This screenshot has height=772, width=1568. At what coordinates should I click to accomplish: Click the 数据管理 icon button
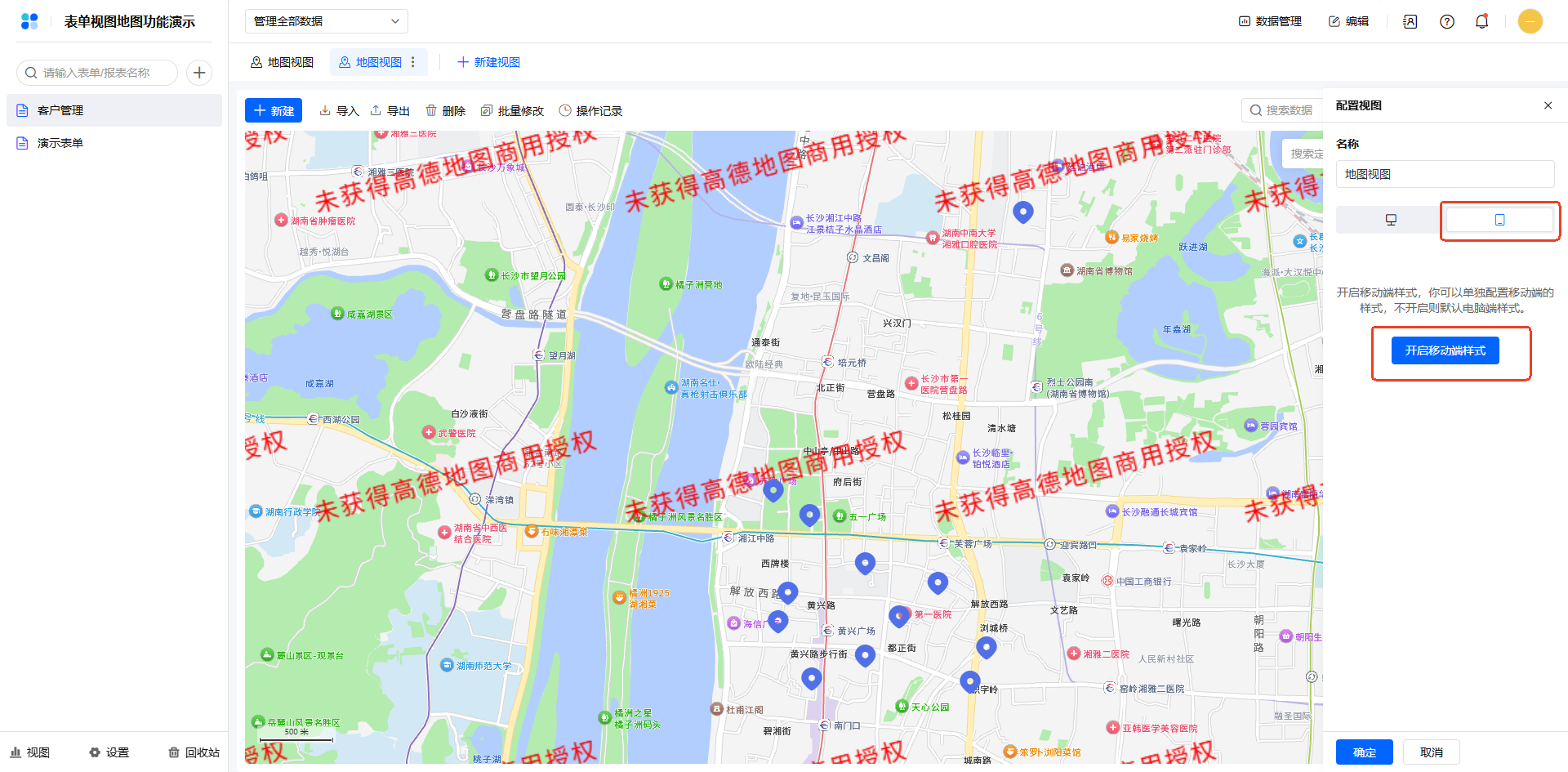point(1270,21)
